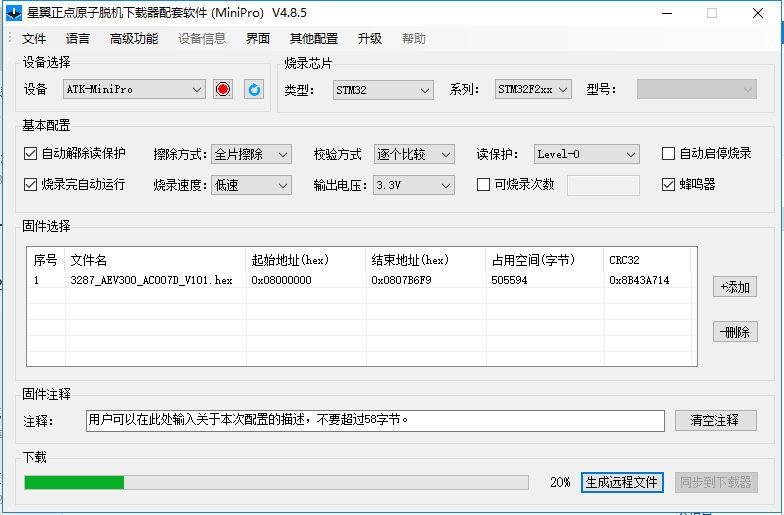Expand the 烧录速度 dropdown

point(251,185)
